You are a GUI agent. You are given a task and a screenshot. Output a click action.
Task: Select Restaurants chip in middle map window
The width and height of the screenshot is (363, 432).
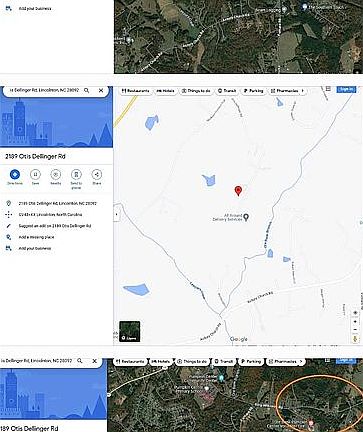click(x=135, y=91)
